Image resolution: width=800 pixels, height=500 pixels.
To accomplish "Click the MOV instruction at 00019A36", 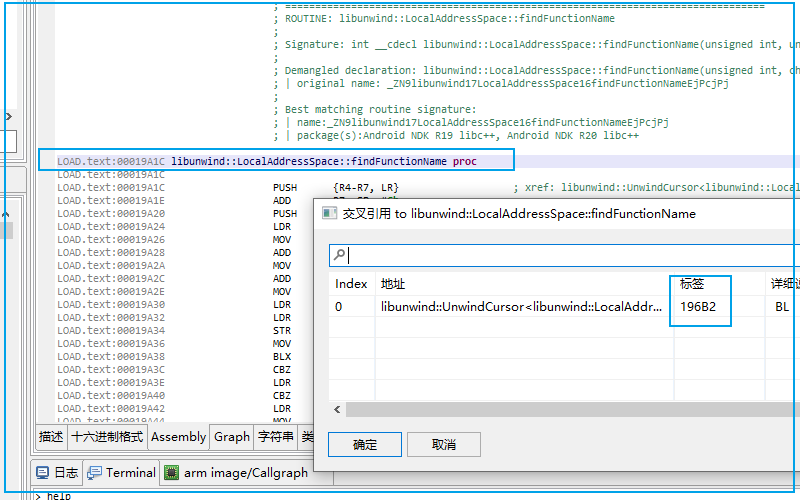I will click(x=282, y=343).
